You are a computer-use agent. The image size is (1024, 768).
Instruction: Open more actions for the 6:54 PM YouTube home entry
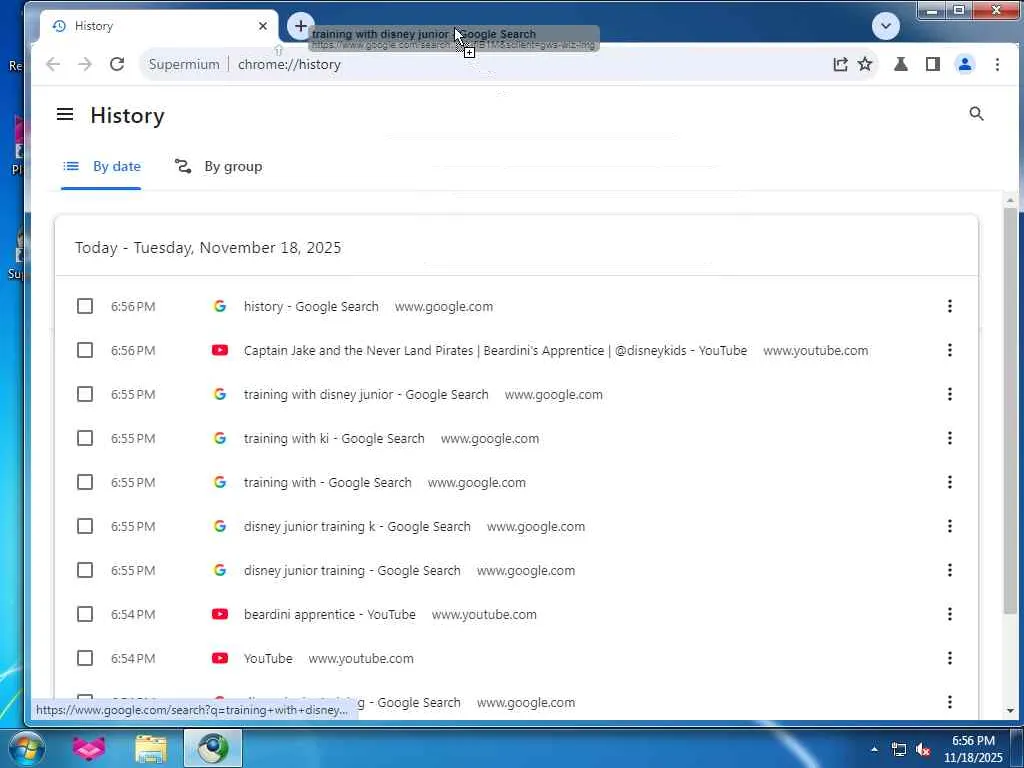tap(950, 658)
